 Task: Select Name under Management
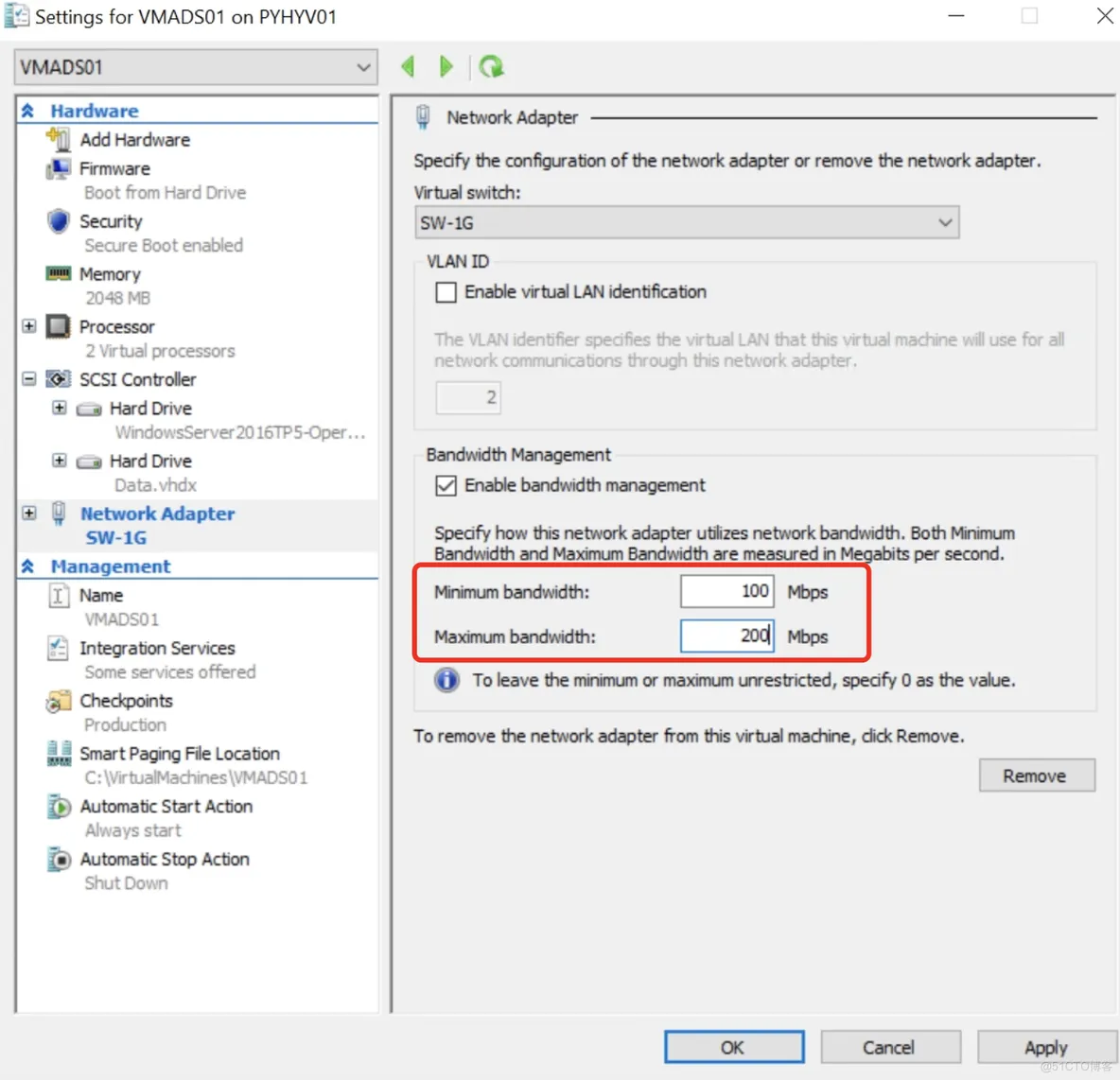pos(101,595)
